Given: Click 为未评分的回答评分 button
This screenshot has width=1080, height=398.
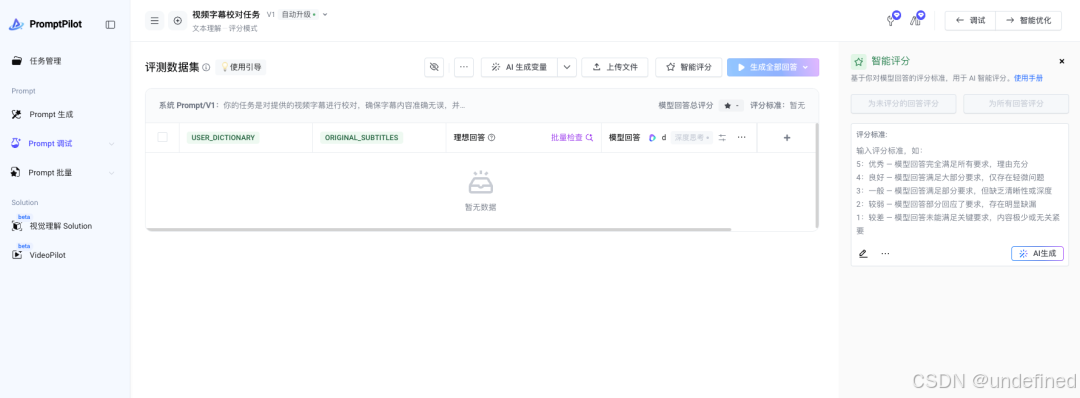Looking at the screenshot, I should tap(904, 104).
